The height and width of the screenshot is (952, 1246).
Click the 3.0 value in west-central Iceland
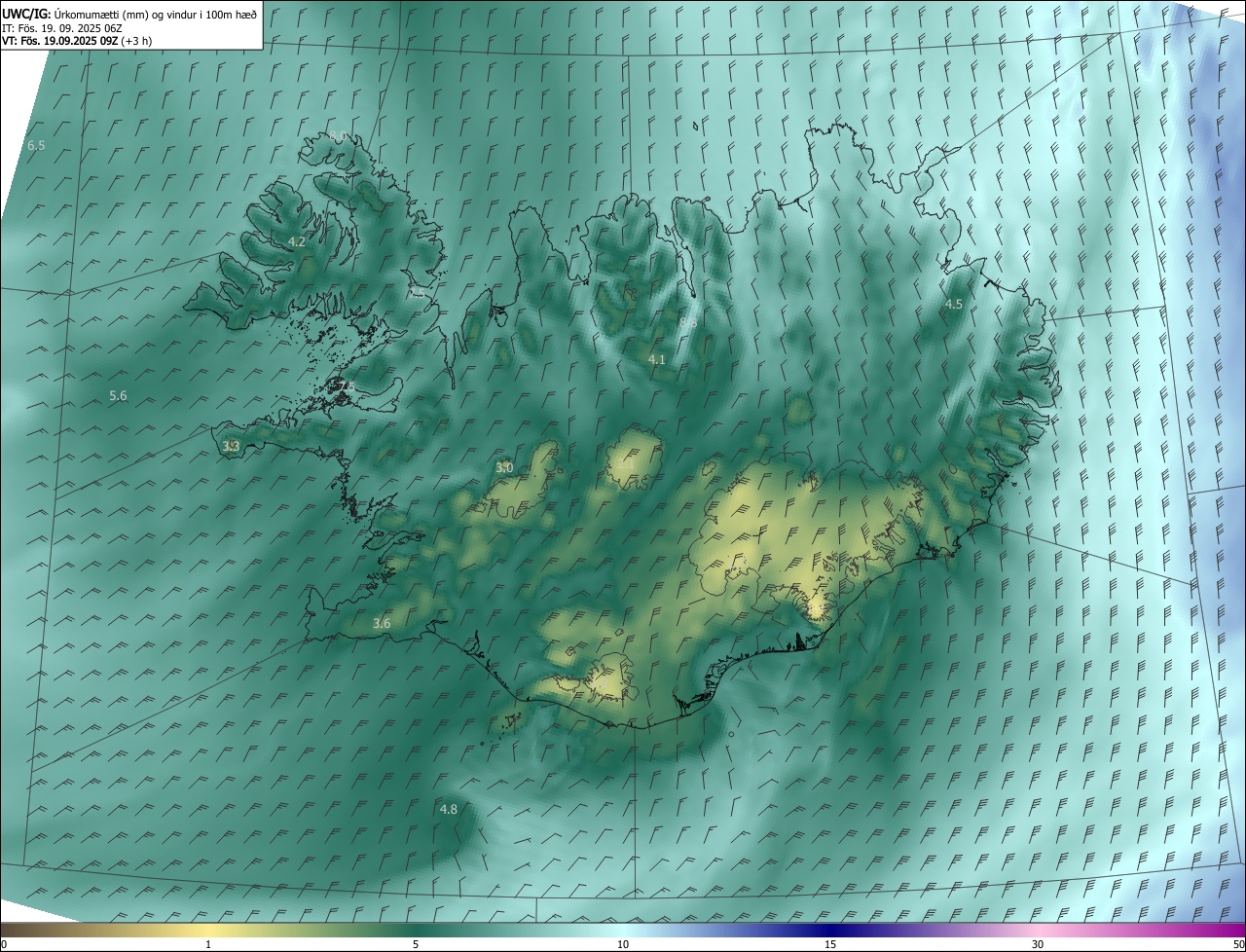coord(504,468)
